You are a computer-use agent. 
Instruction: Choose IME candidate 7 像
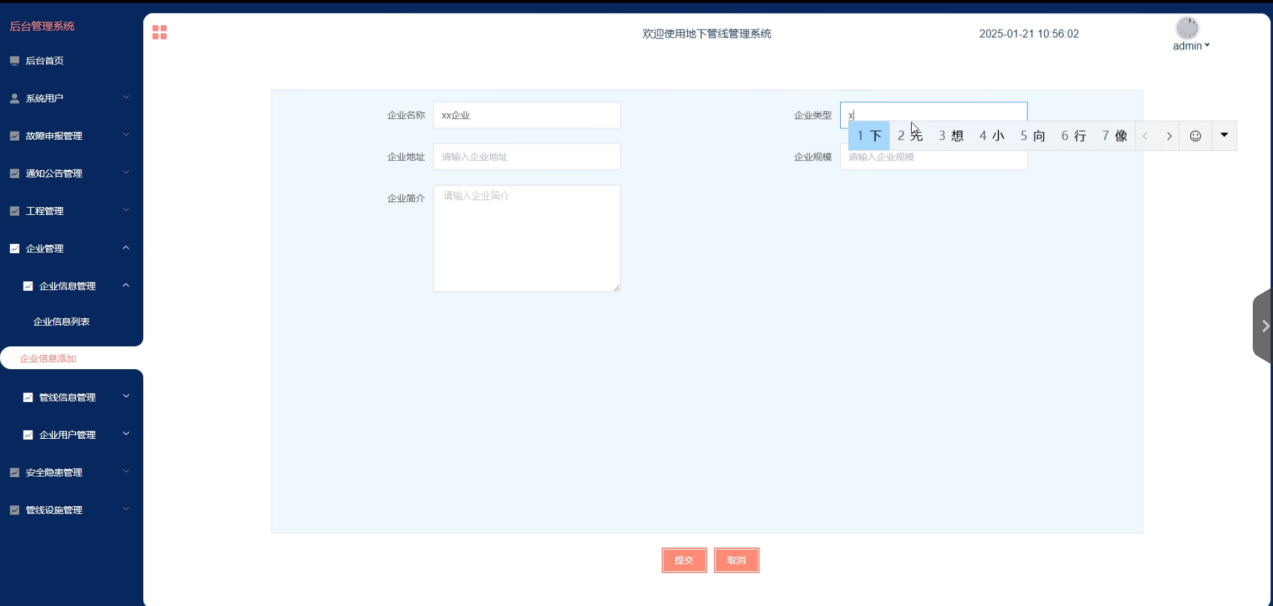click(x=1115, y=136)
